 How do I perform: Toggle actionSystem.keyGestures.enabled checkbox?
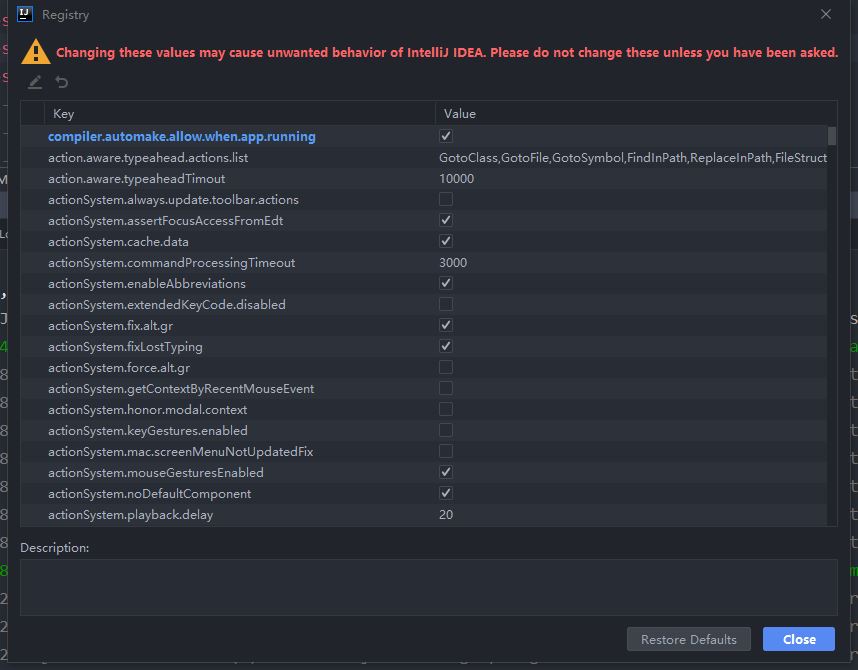(x=446, y=431)
